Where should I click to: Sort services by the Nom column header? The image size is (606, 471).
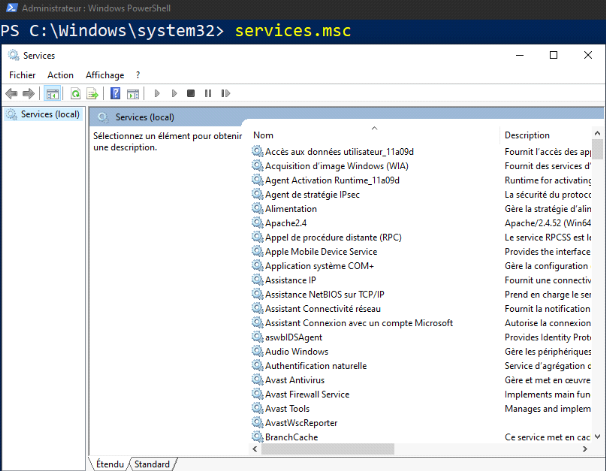(264, 135)
